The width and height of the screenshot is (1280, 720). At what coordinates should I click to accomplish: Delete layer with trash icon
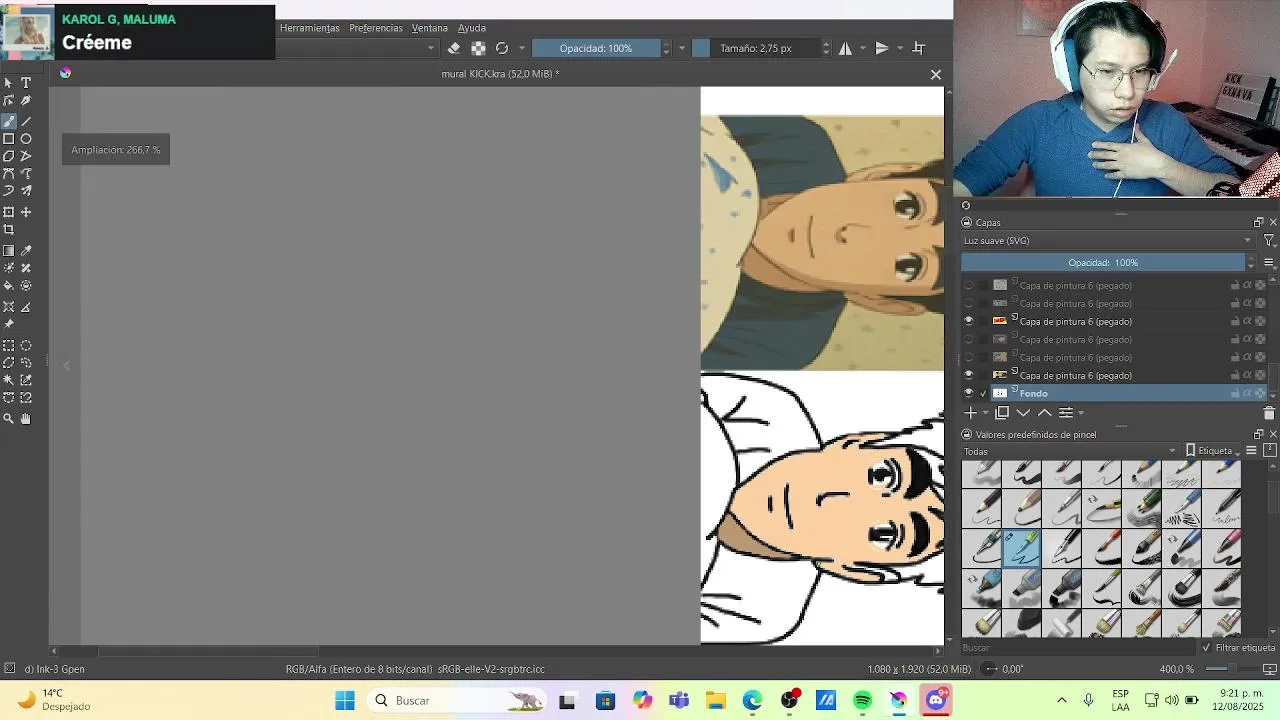pos(1269,413)
